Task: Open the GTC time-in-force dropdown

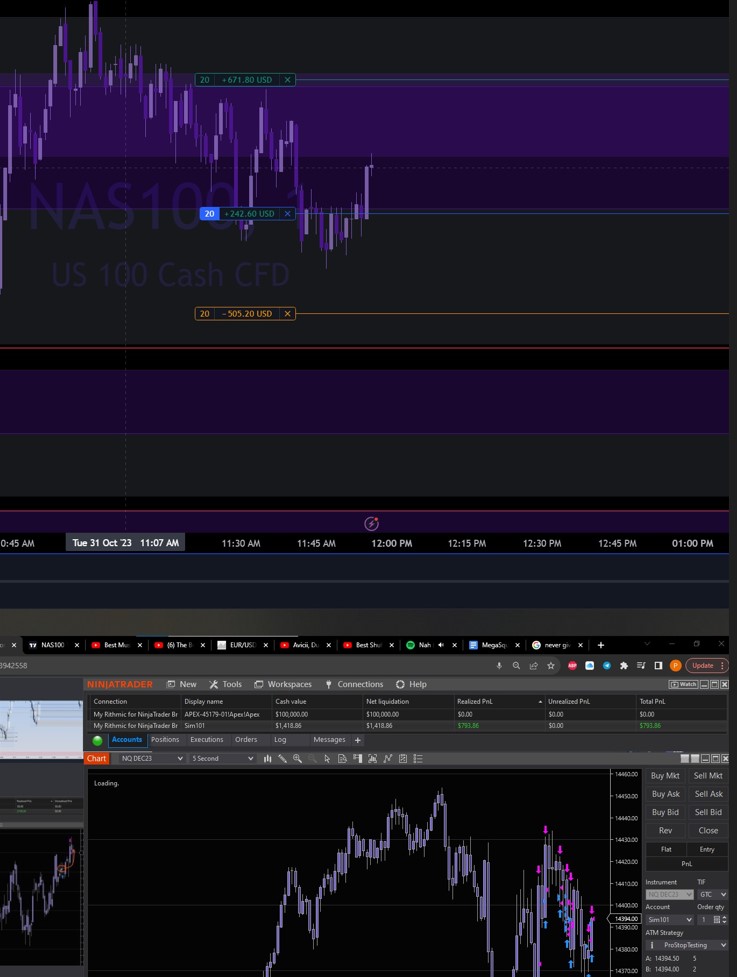Action: pos(712,894)
